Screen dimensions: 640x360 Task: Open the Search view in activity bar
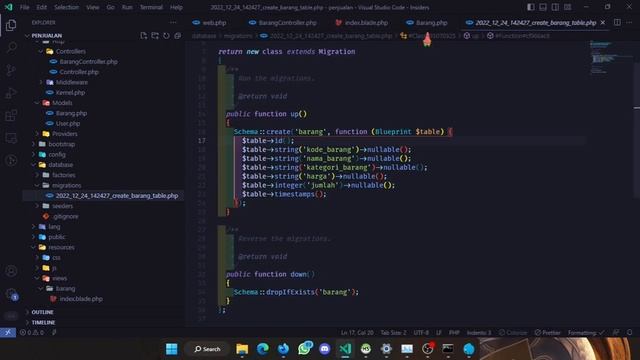coord(11,48)
